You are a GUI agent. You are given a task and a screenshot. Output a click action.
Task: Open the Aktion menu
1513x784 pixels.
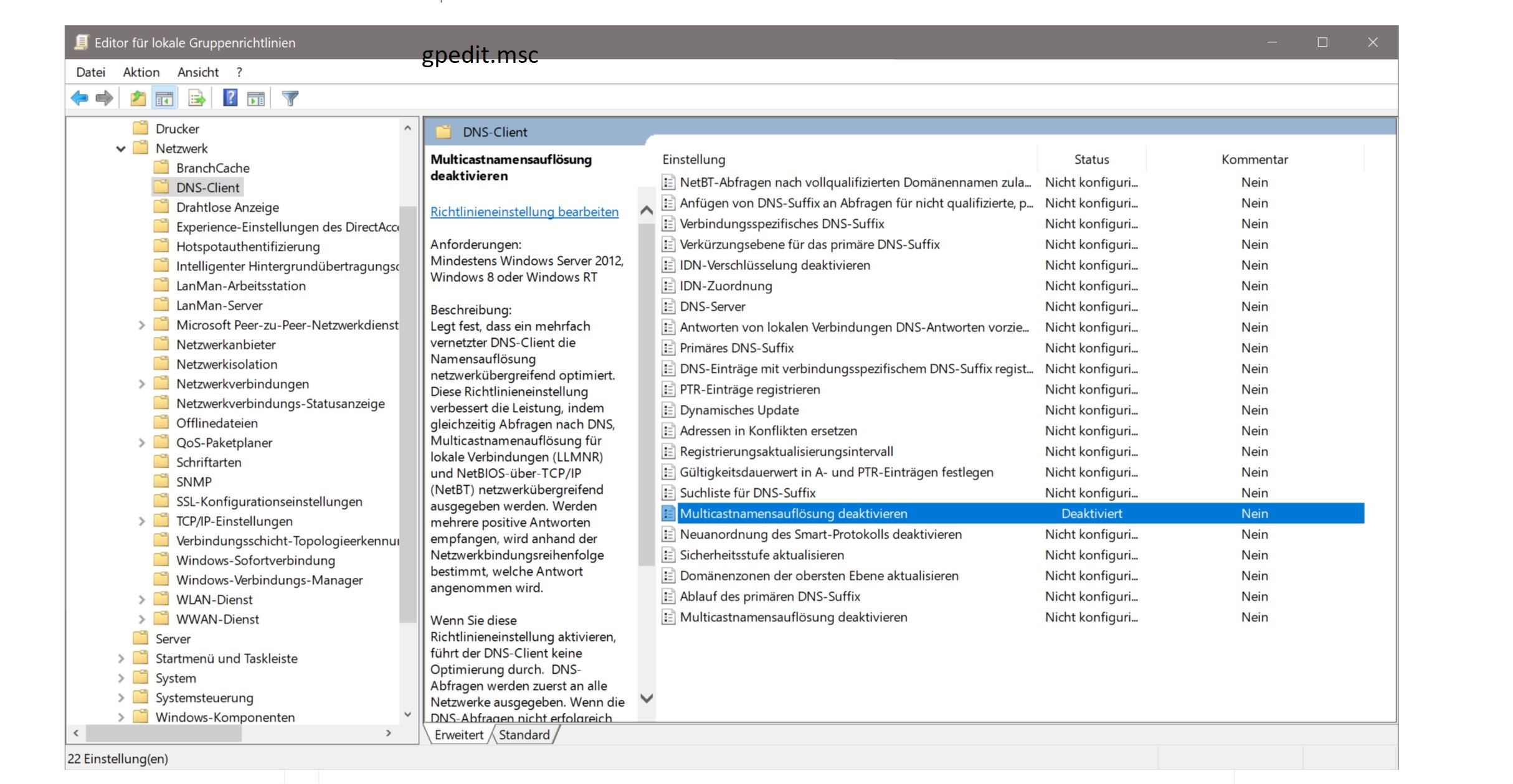click(141, 72)
